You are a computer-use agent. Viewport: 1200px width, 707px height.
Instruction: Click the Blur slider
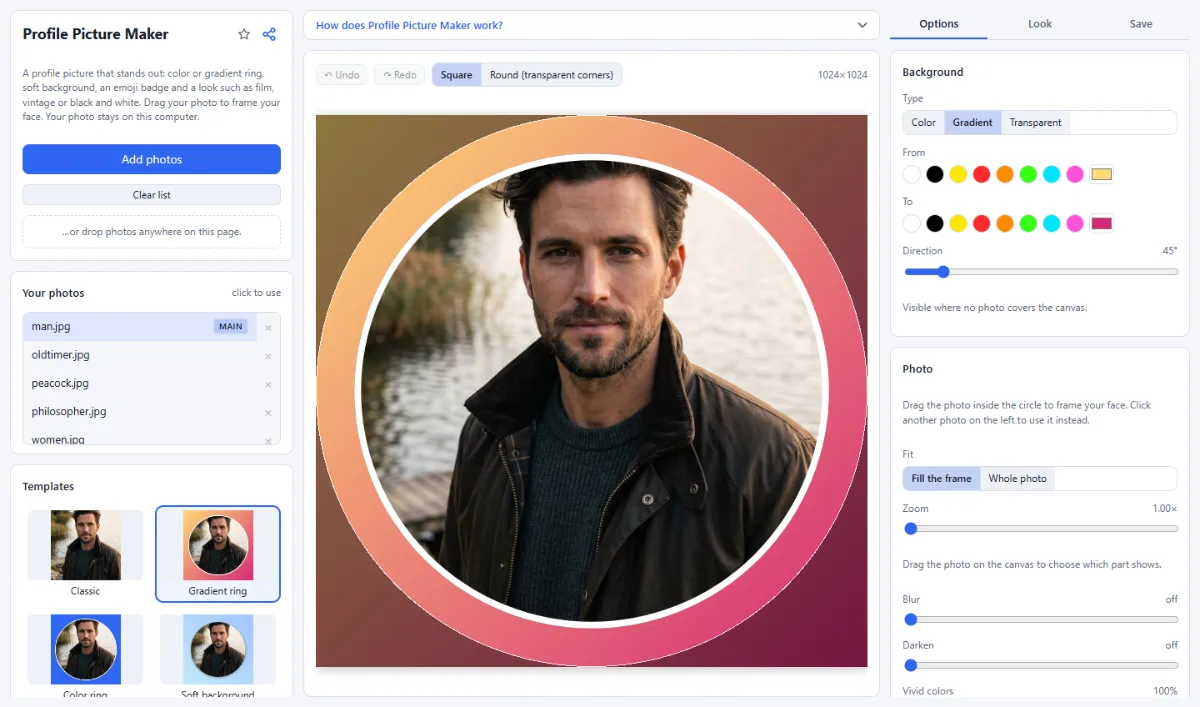(1040, 620)
